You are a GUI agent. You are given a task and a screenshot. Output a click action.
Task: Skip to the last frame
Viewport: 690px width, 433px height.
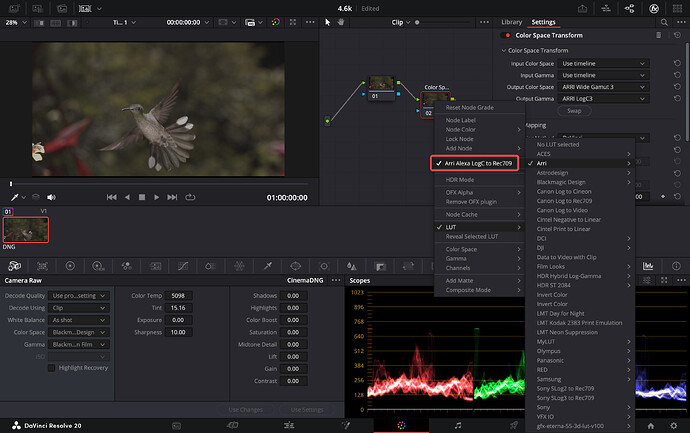(x=172, y=197)
